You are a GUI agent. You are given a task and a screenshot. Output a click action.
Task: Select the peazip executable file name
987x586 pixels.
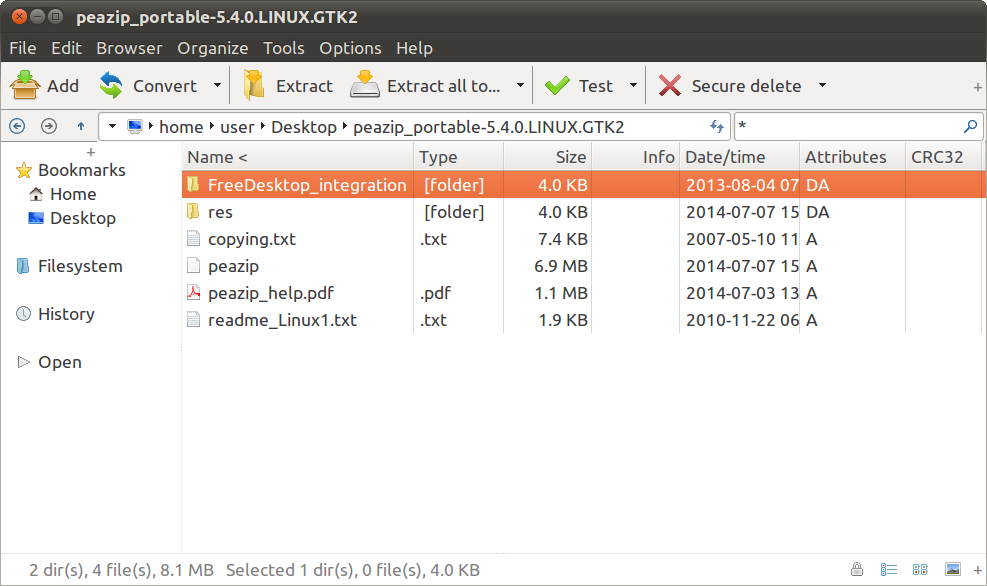(234, 266)
